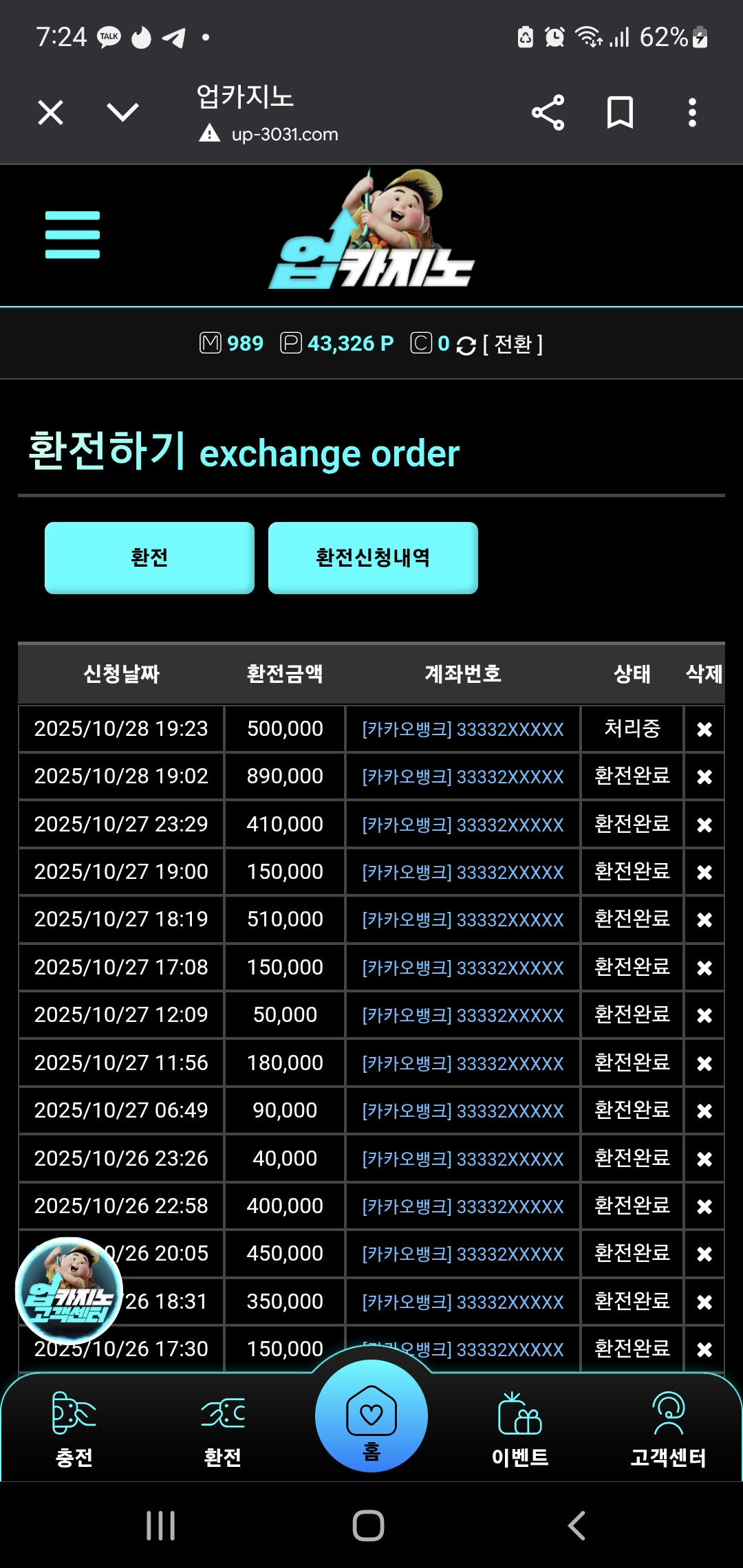Bookmark this page
743x1568 pixels.
(620, 113)
